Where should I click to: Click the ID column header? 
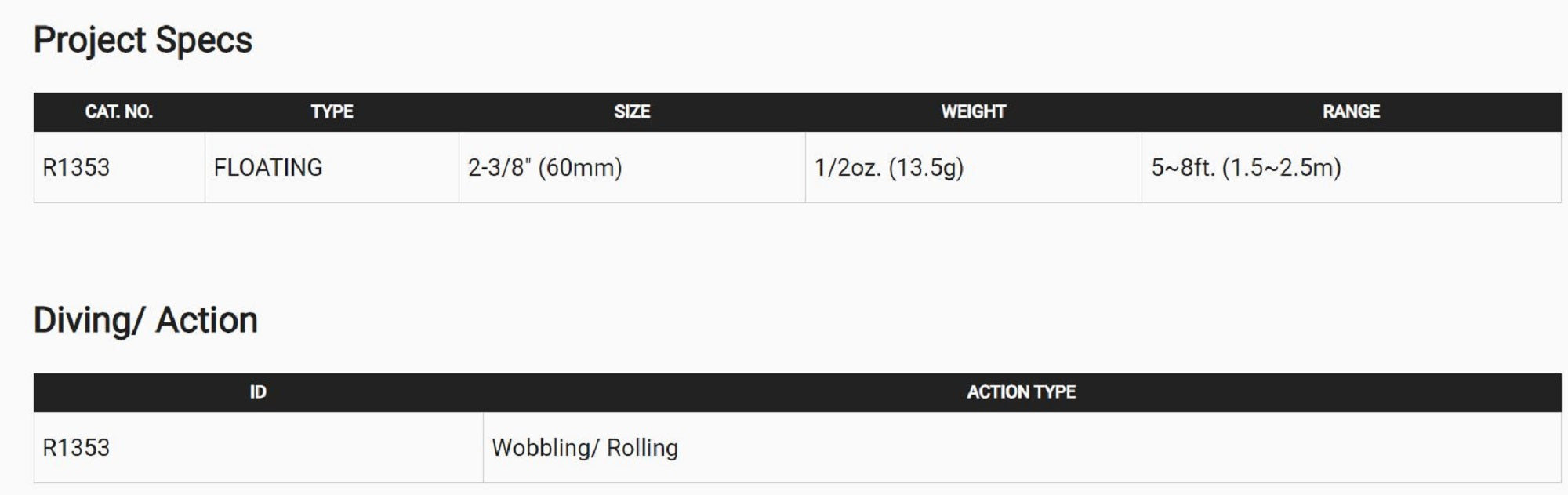coord(258,392)
